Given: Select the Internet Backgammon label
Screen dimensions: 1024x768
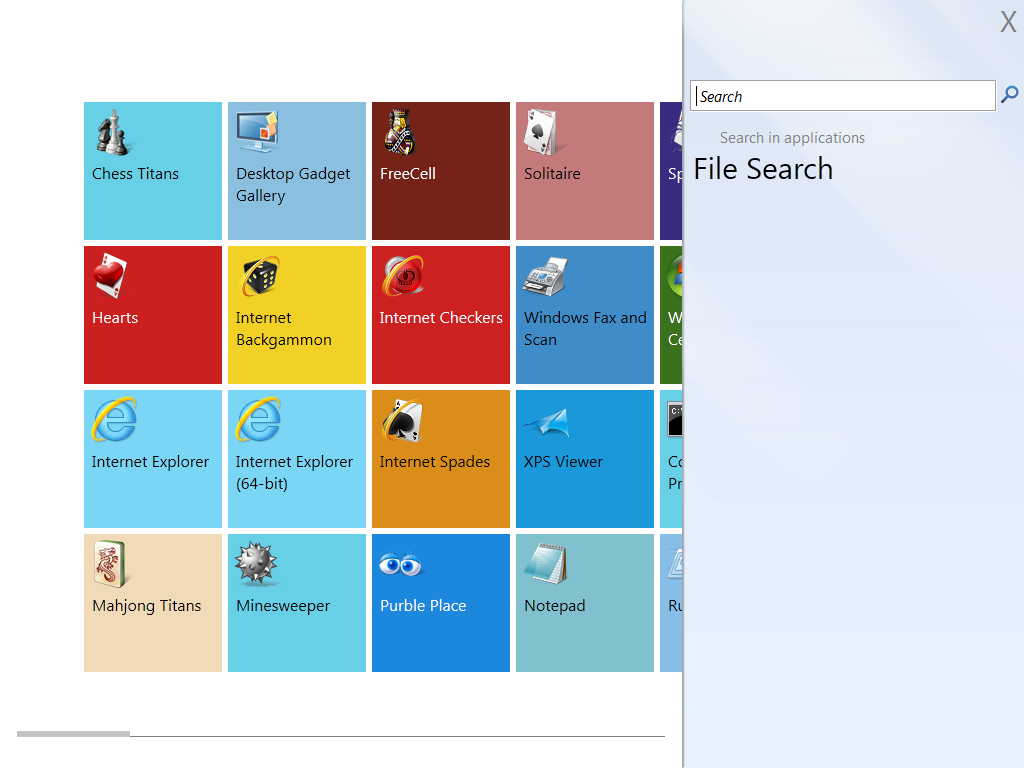Looking at the screenshot, I should [x=283, y=328].
